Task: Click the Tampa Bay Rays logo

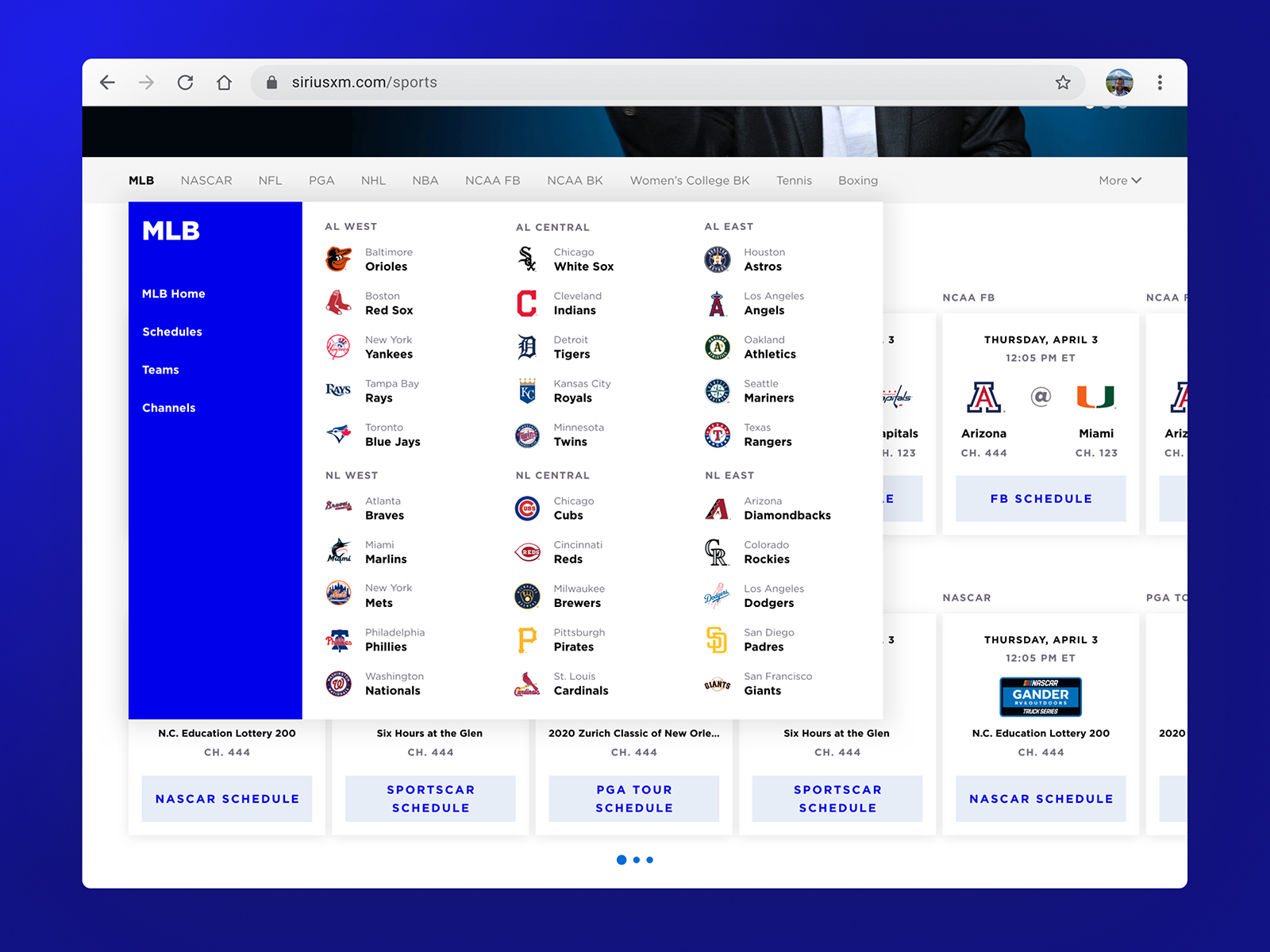Action: (x=339, y=390)
